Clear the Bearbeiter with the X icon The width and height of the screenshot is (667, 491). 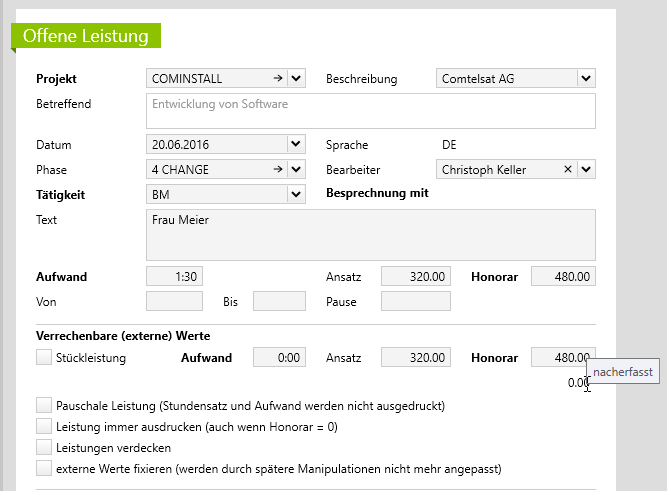pos(568,169)
